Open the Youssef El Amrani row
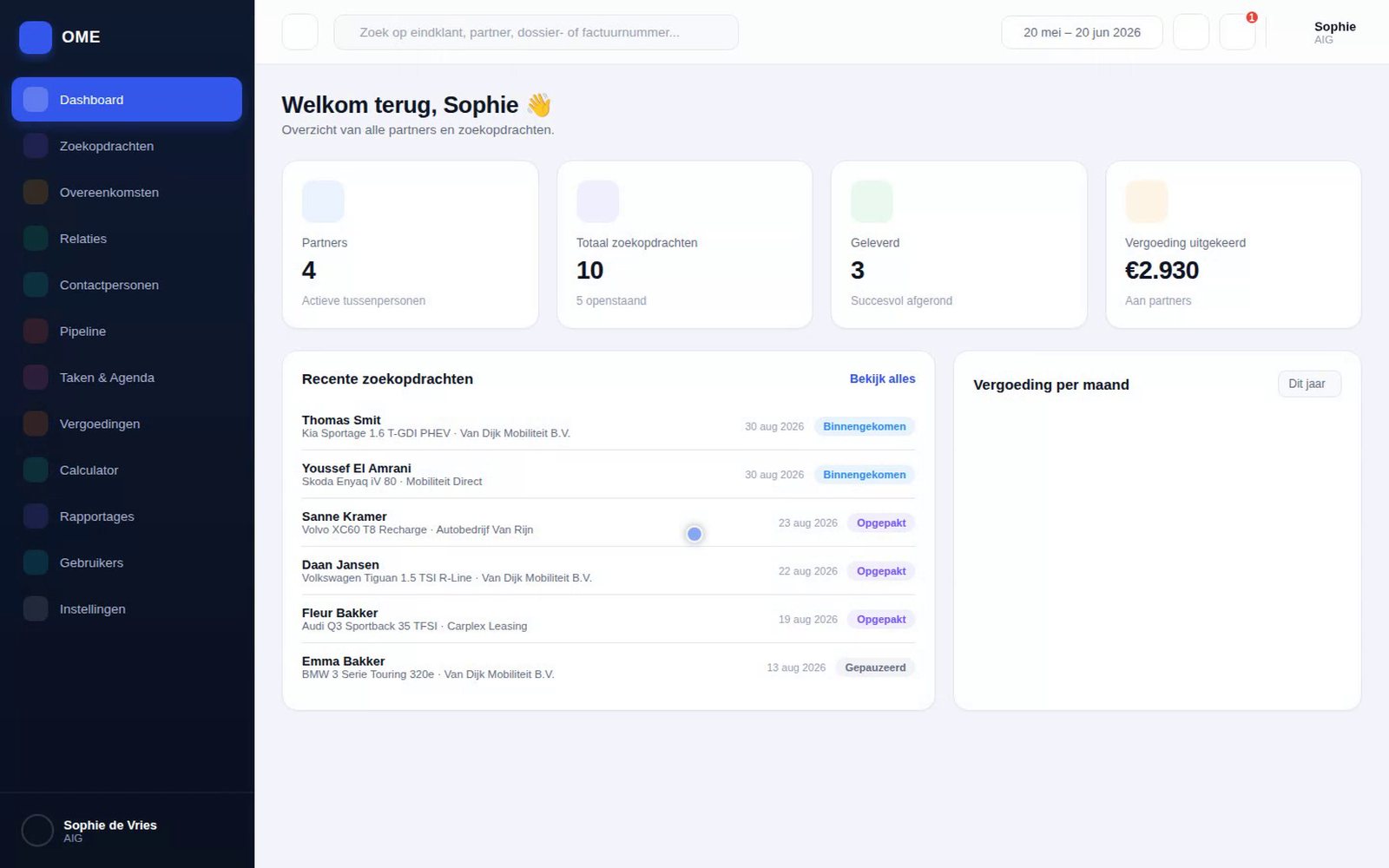The width and height of the screenshot is (1389, 868). pyautogui.click(x=609, y=474)
